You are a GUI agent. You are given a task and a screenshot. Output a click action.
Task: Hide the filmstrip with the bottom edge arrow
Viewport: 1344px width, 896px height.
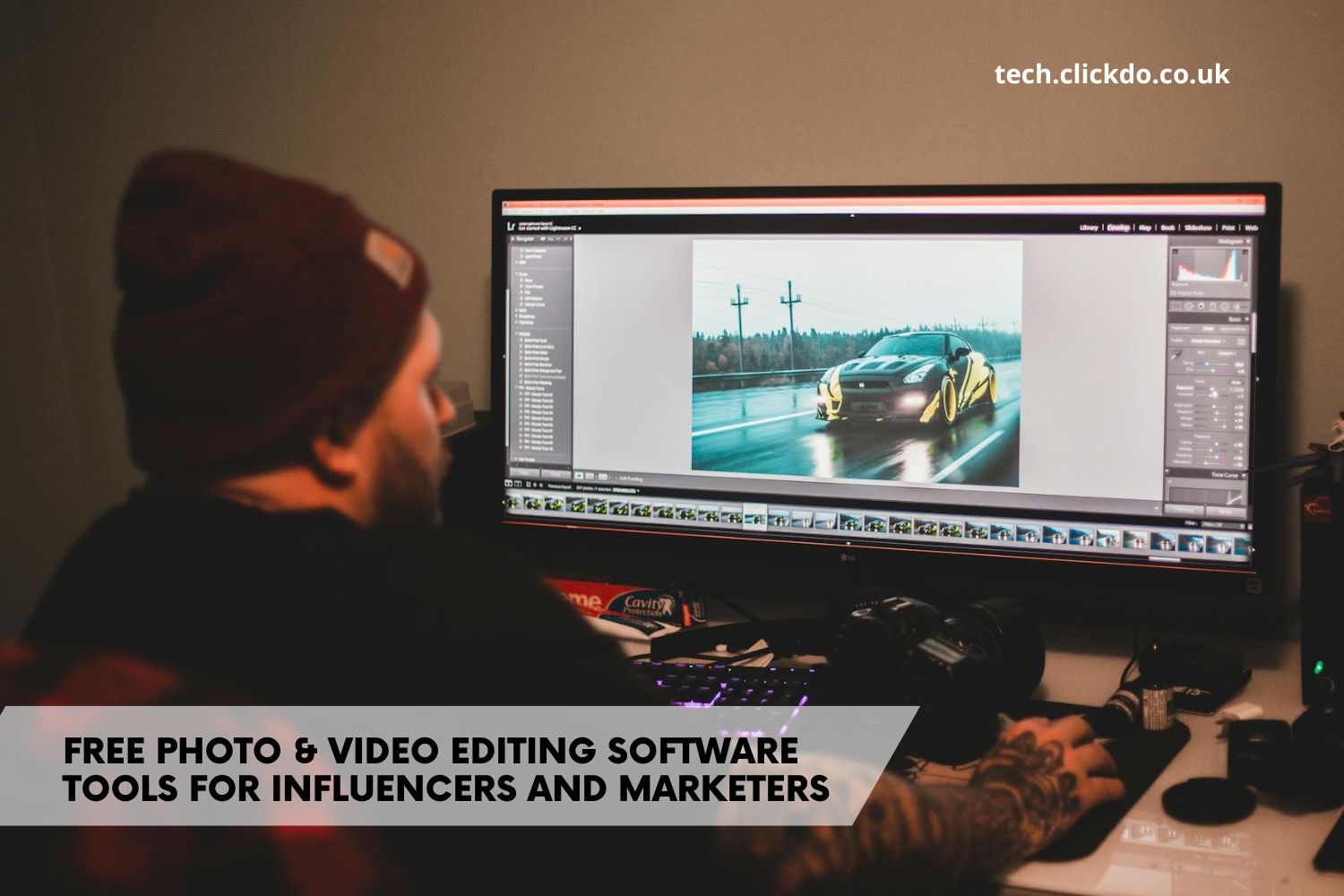pos(849,543)
